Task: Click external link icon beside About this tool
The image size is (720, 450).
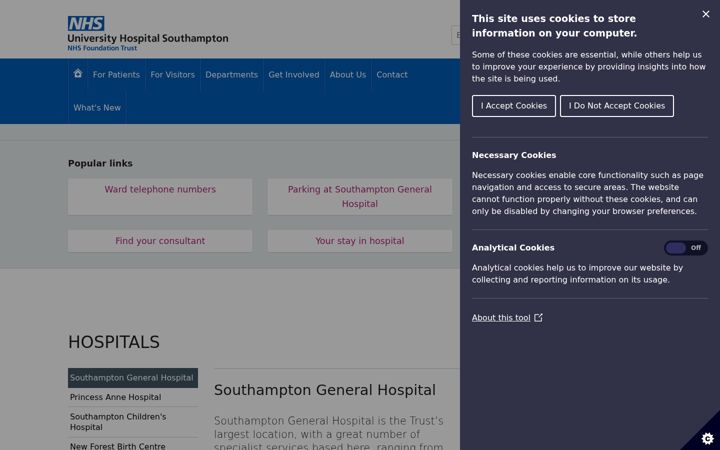Action: point(538,318)
